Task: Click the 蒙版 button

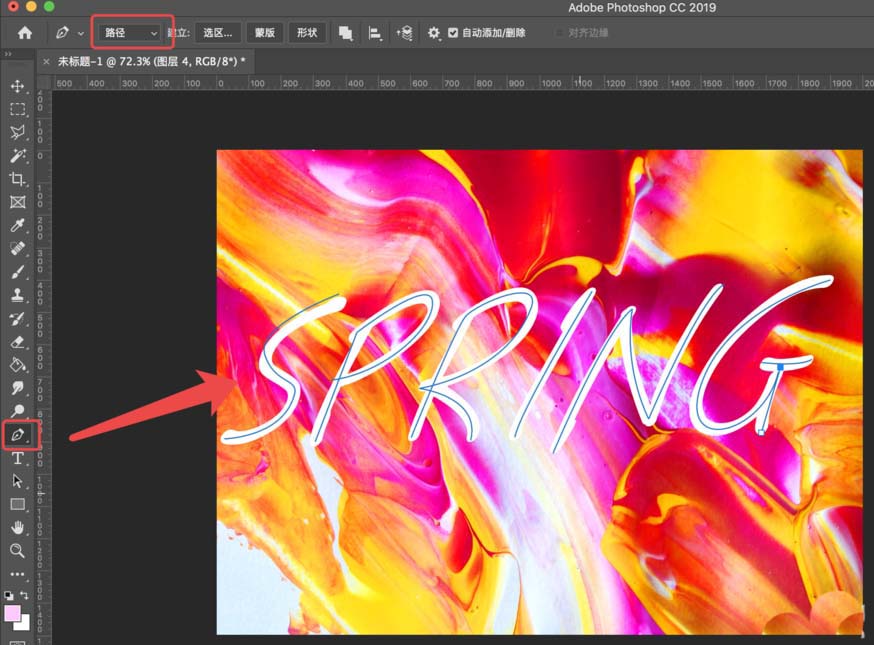Action: 265,33
